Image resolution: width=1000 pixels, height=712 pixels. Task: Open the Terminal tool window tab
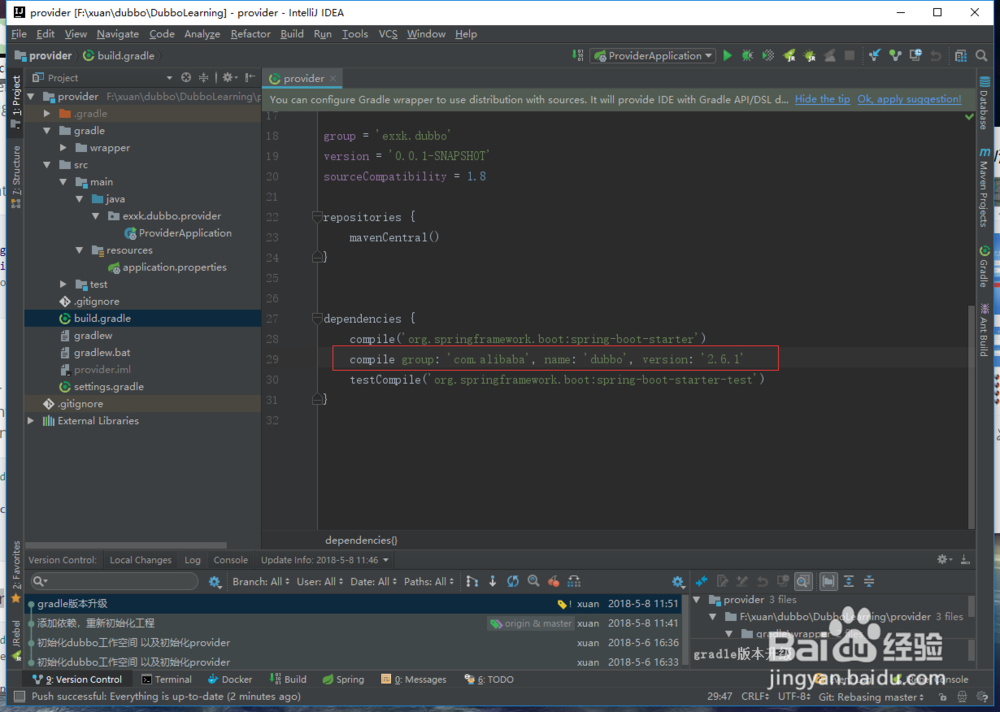[x=166, y=679]
